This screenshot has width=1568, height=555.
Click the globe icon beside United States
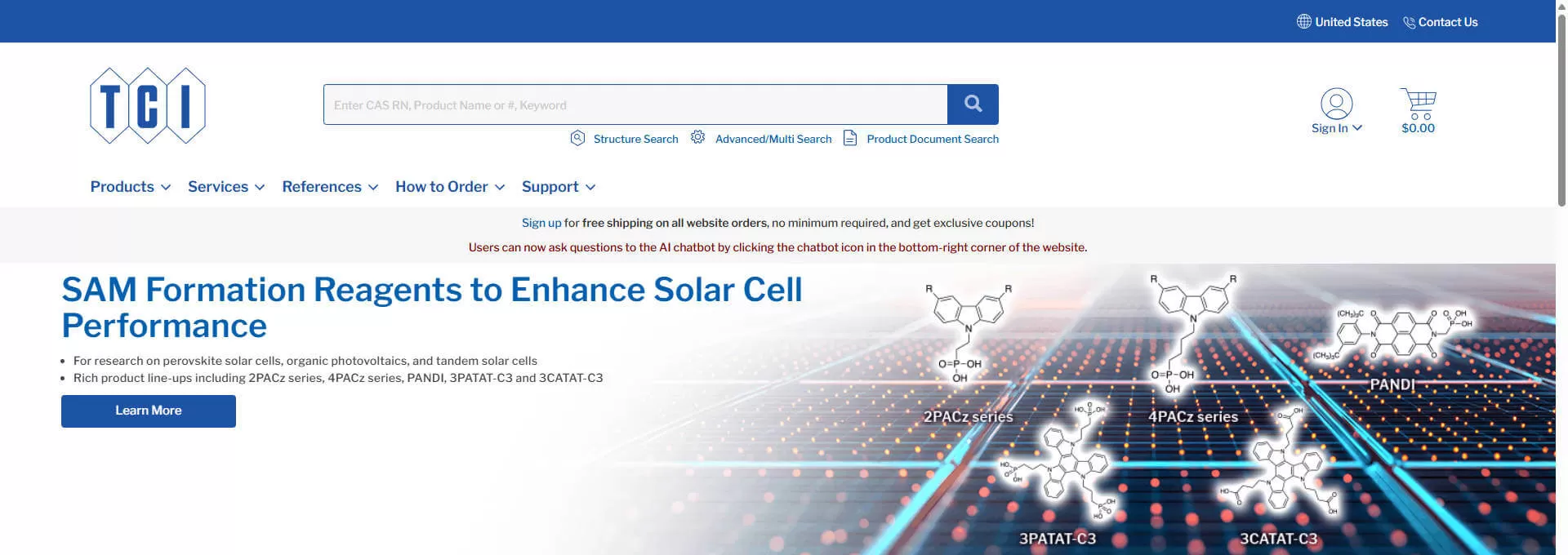click(x=1304, y=22)
